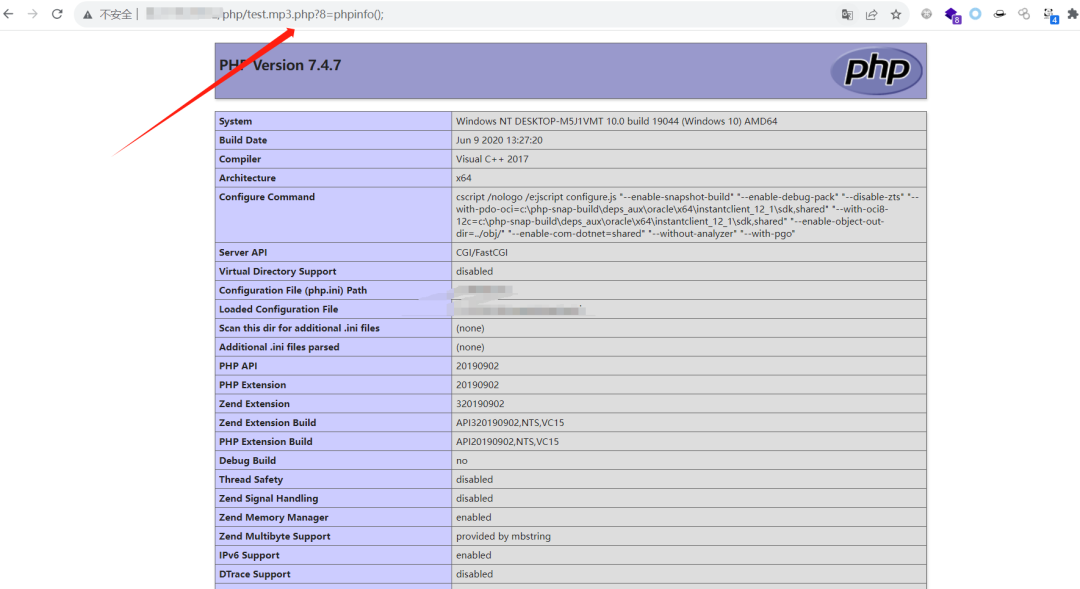Select the IPv6 Support label
1080x589 pixels.
pyautogui.click(x=249, y=555)
